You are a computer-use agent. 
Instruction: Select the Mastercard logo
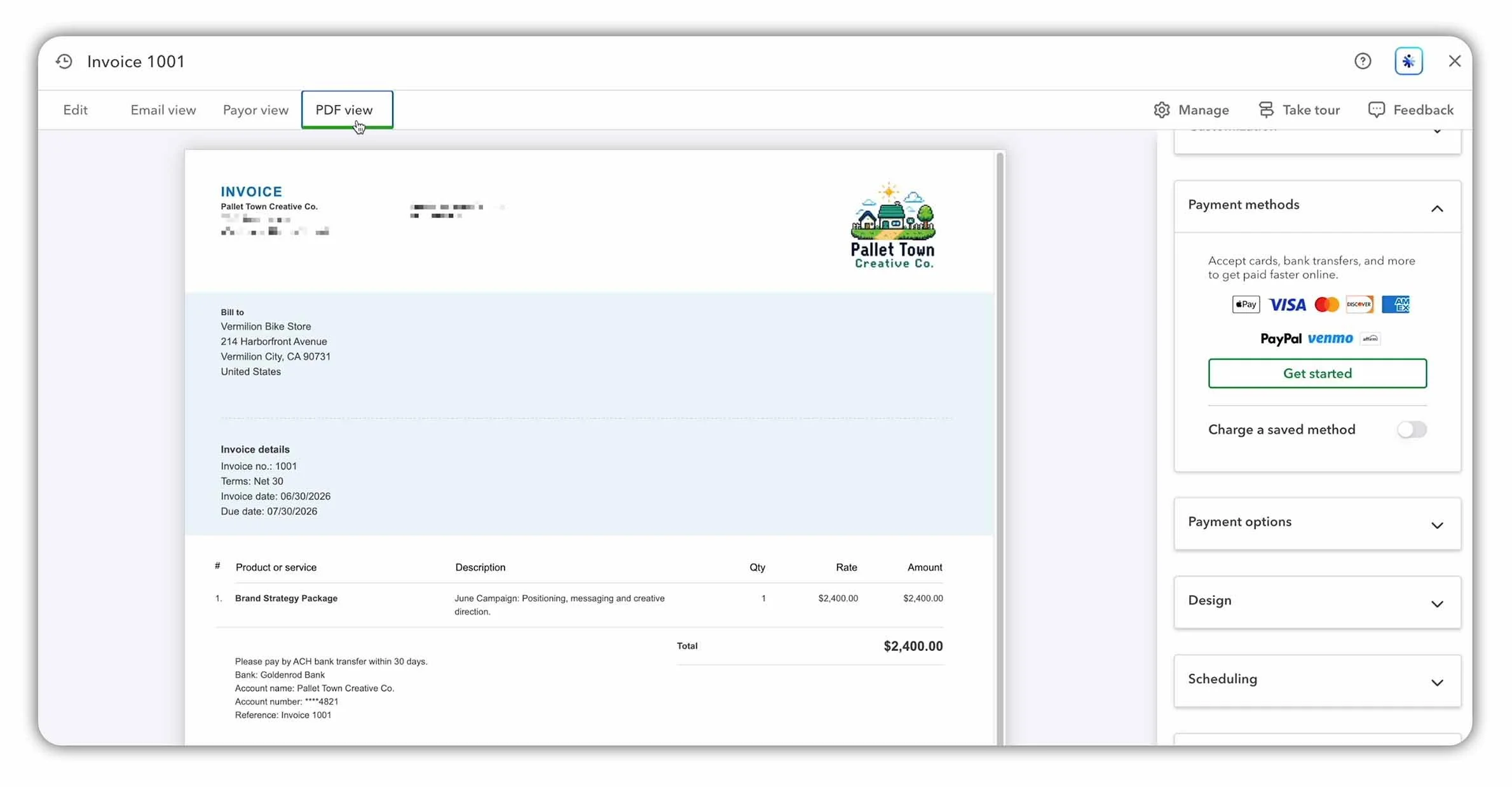coord(1326,305)
